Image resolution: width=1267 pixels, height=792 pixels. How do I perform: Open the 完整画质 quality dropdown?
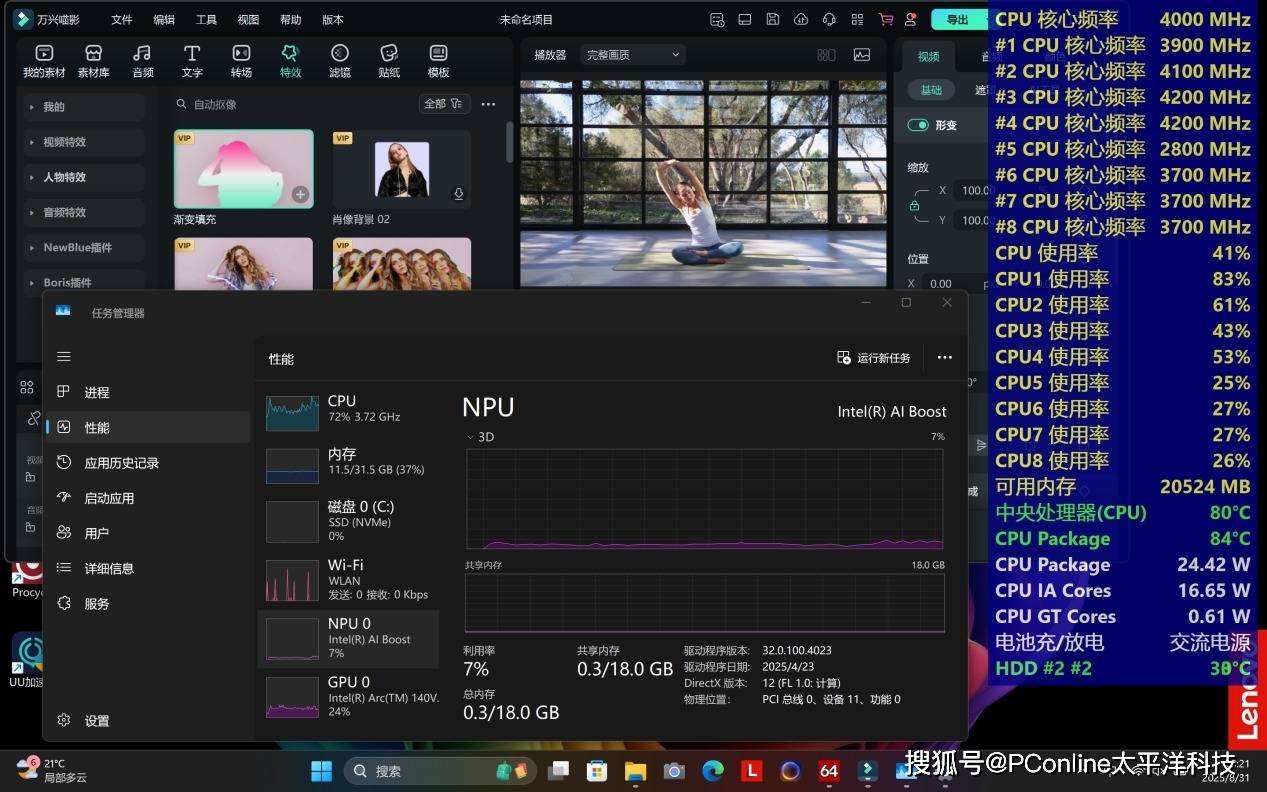[633, 55]
